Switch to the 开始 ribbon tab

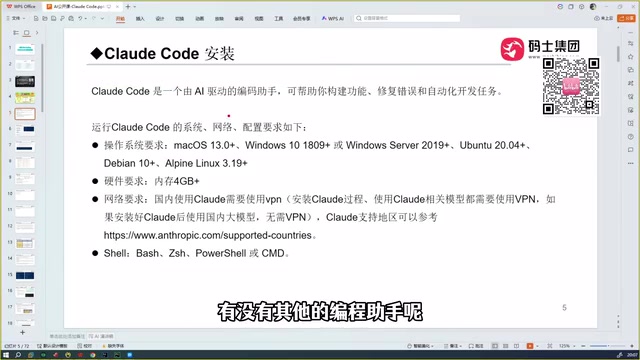[120, 18]
